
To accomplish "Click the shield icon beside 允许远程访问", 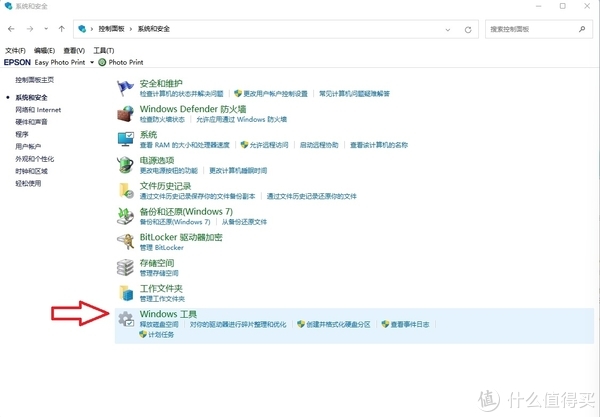I will pos(244,145).
